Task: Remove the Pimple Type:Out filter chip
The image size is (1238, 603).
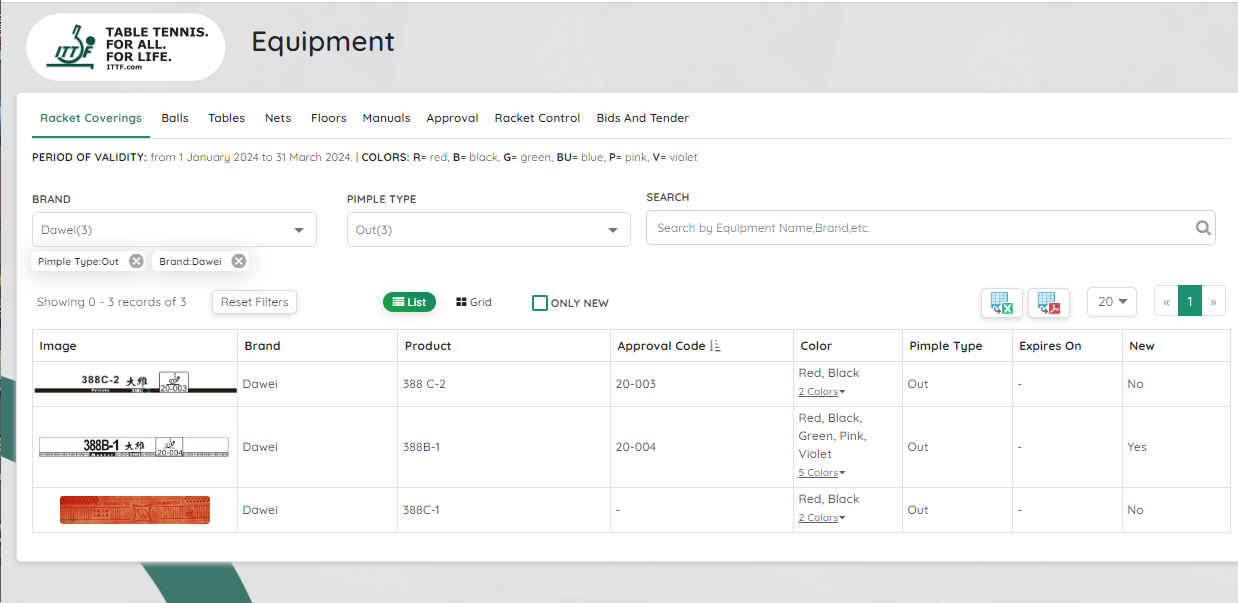Action: pyautogui.click(x=136, y=261)
